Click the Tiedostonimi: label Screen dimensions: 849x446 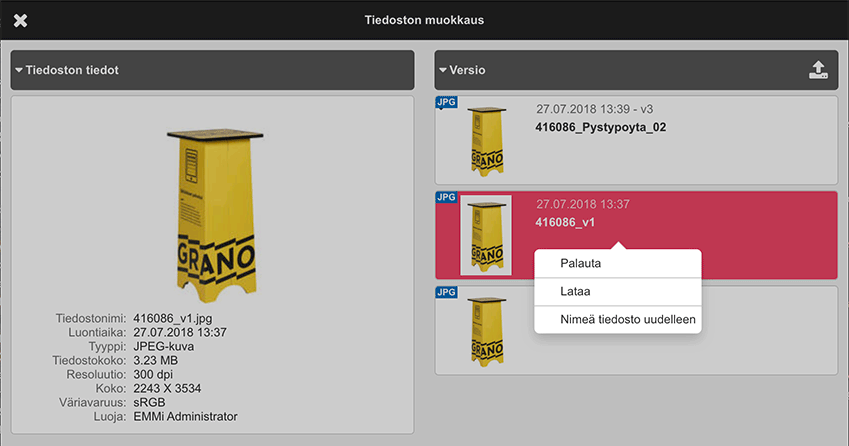pos(90,318)
